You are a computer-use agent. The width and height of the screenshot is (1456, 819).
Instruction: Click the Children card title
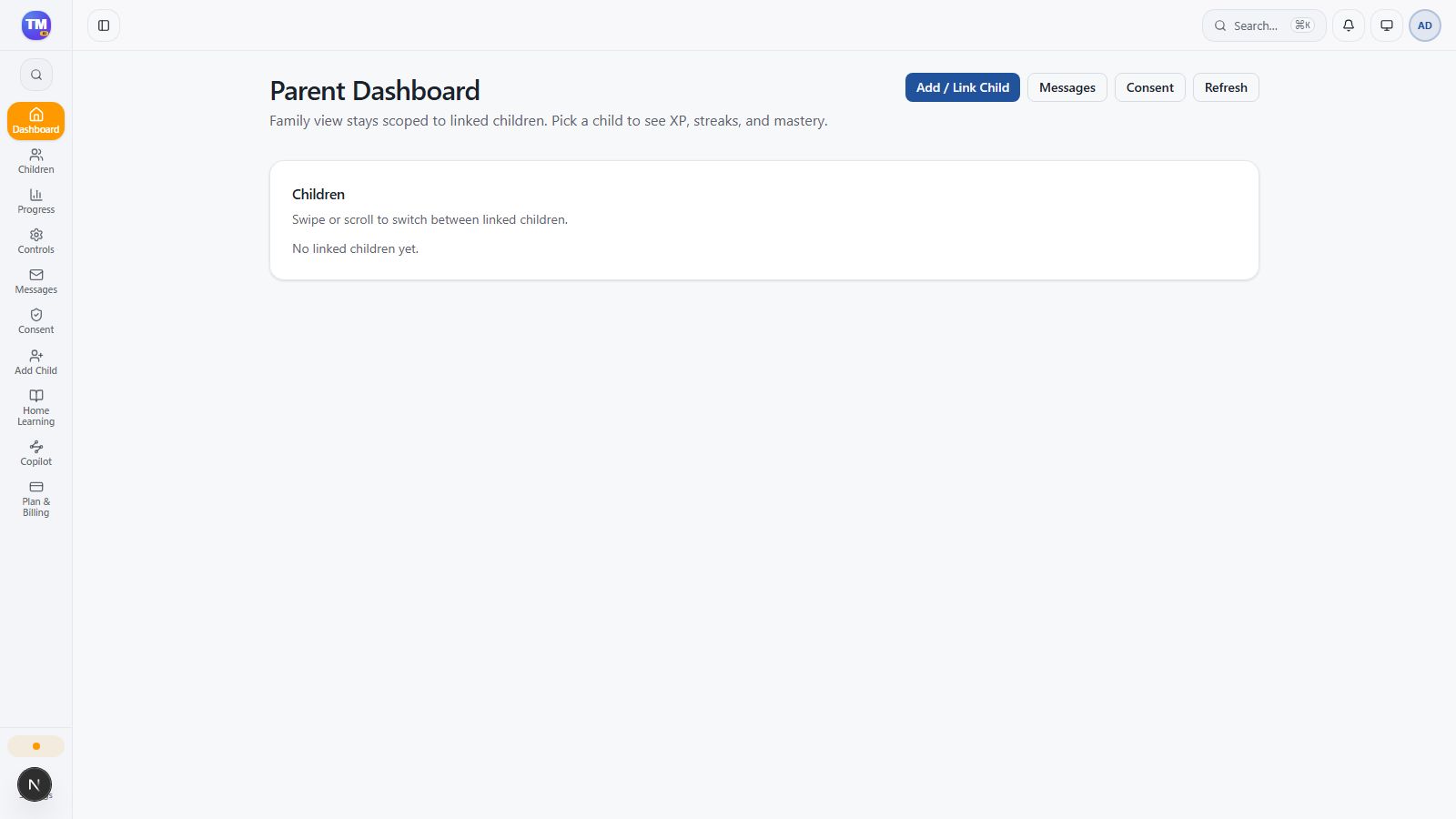click(318, 195)
